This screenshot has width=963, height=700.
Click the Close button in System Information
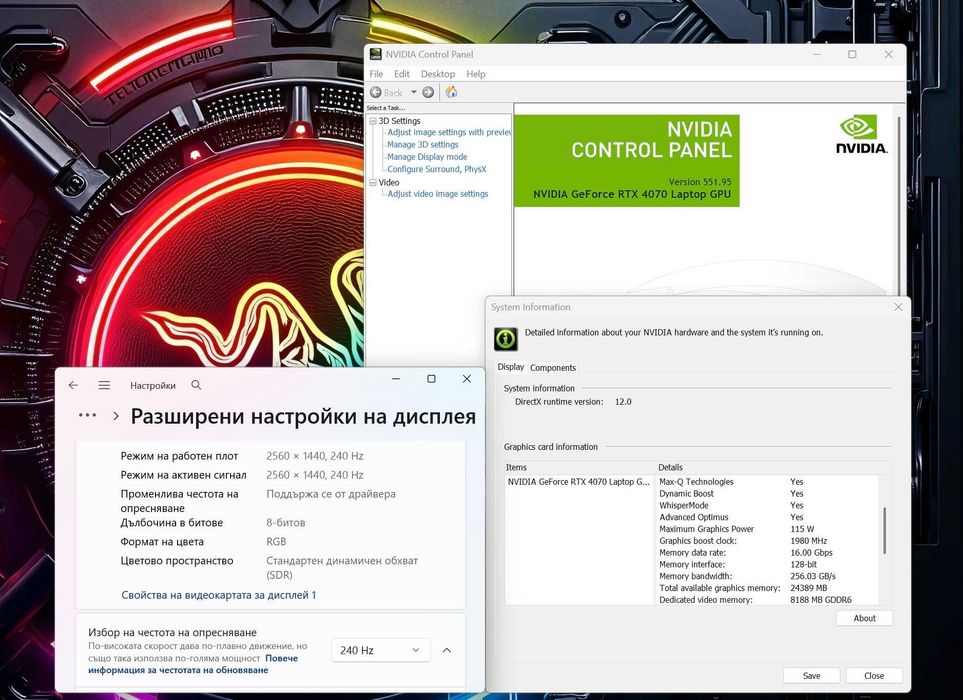[x=873, y=675]
